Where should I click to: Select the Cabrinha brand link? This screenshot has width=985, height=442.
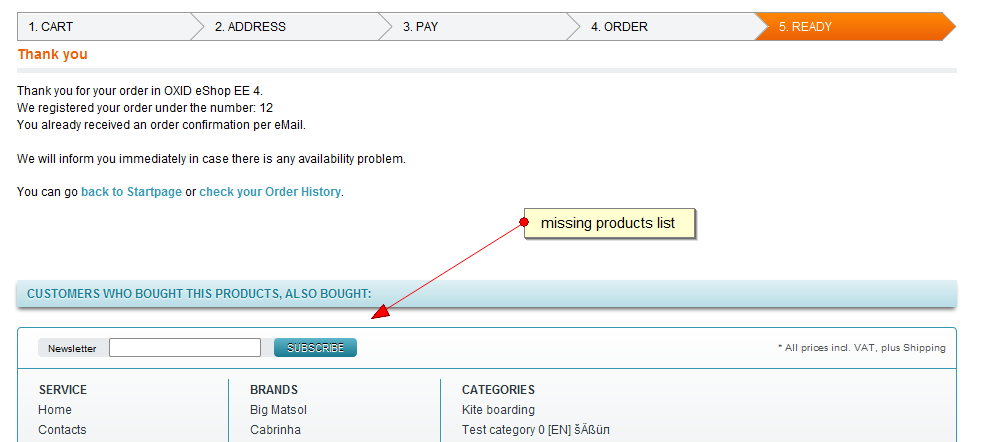275,430
